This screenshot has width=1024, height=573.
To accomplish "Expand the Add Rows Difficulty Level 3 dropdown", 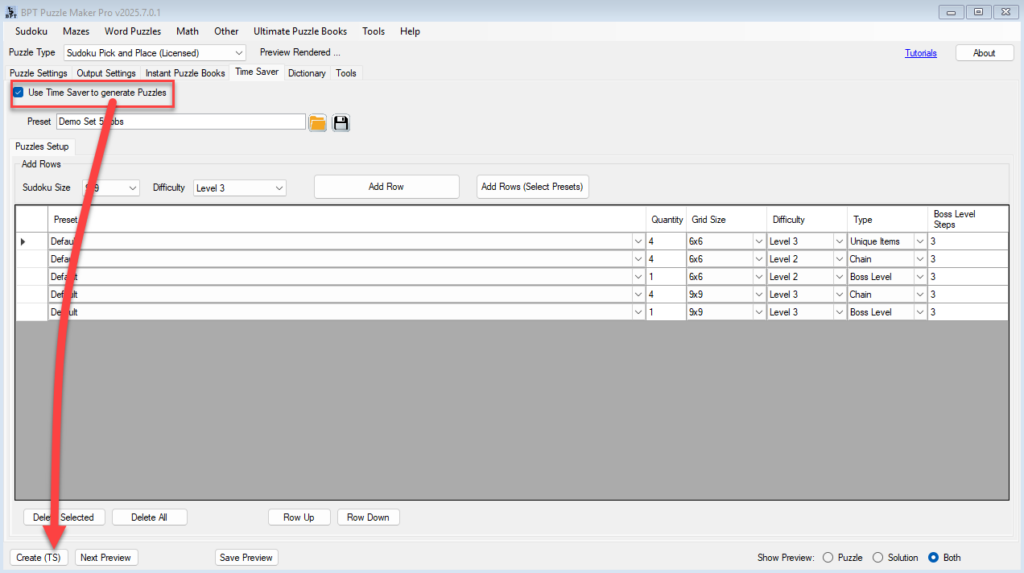I will 240,187.
